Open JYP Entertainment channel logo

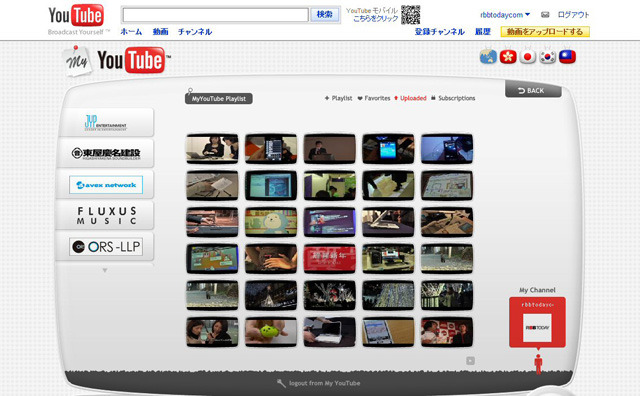(106, 122)
